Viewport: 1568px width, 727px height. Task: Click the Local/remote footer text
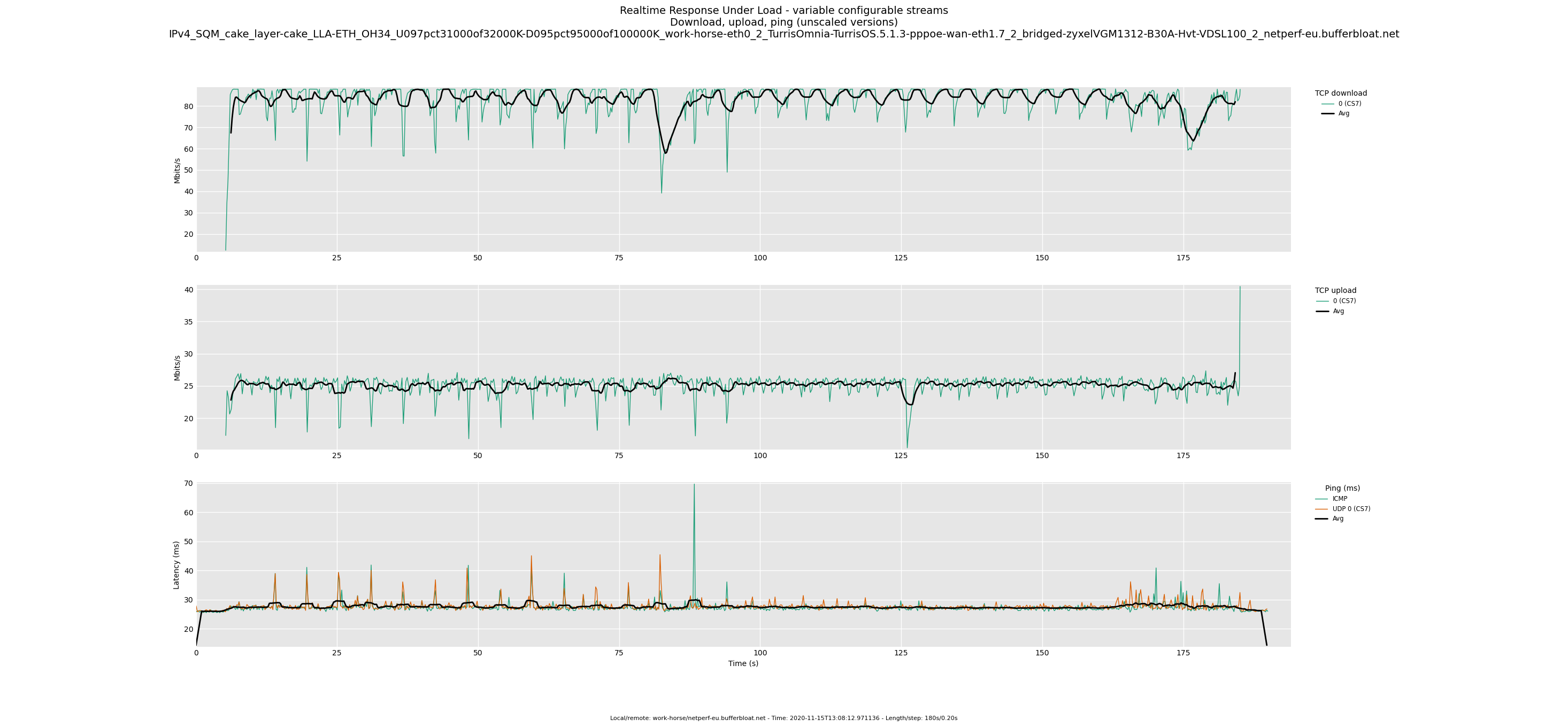[x=783, y=718]
